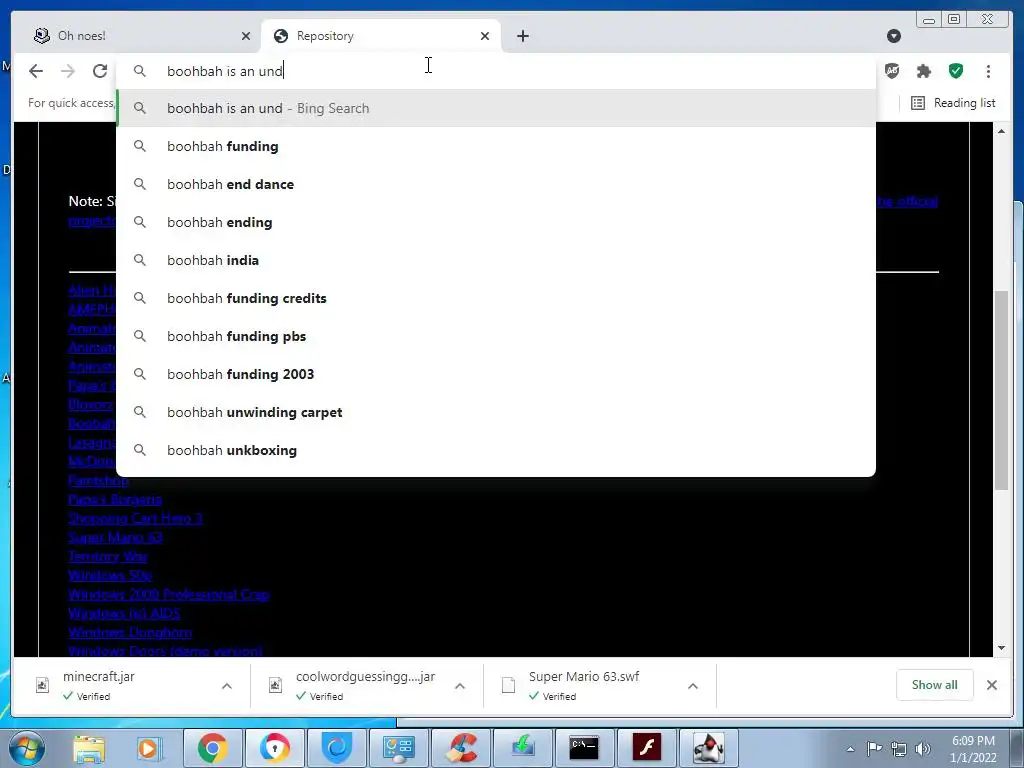Choose the 'boohbah india' suggestion

coord(496,260)
